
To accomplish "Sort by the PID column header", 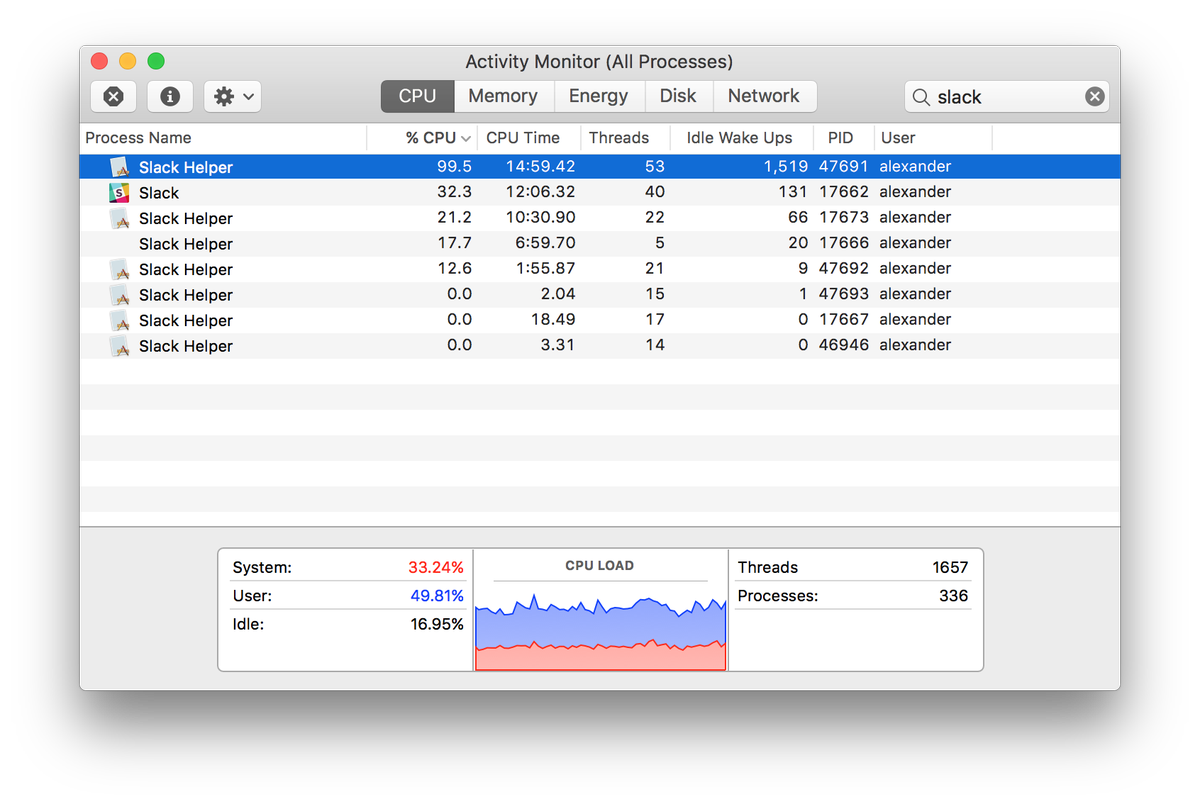I will pos(842,138).
